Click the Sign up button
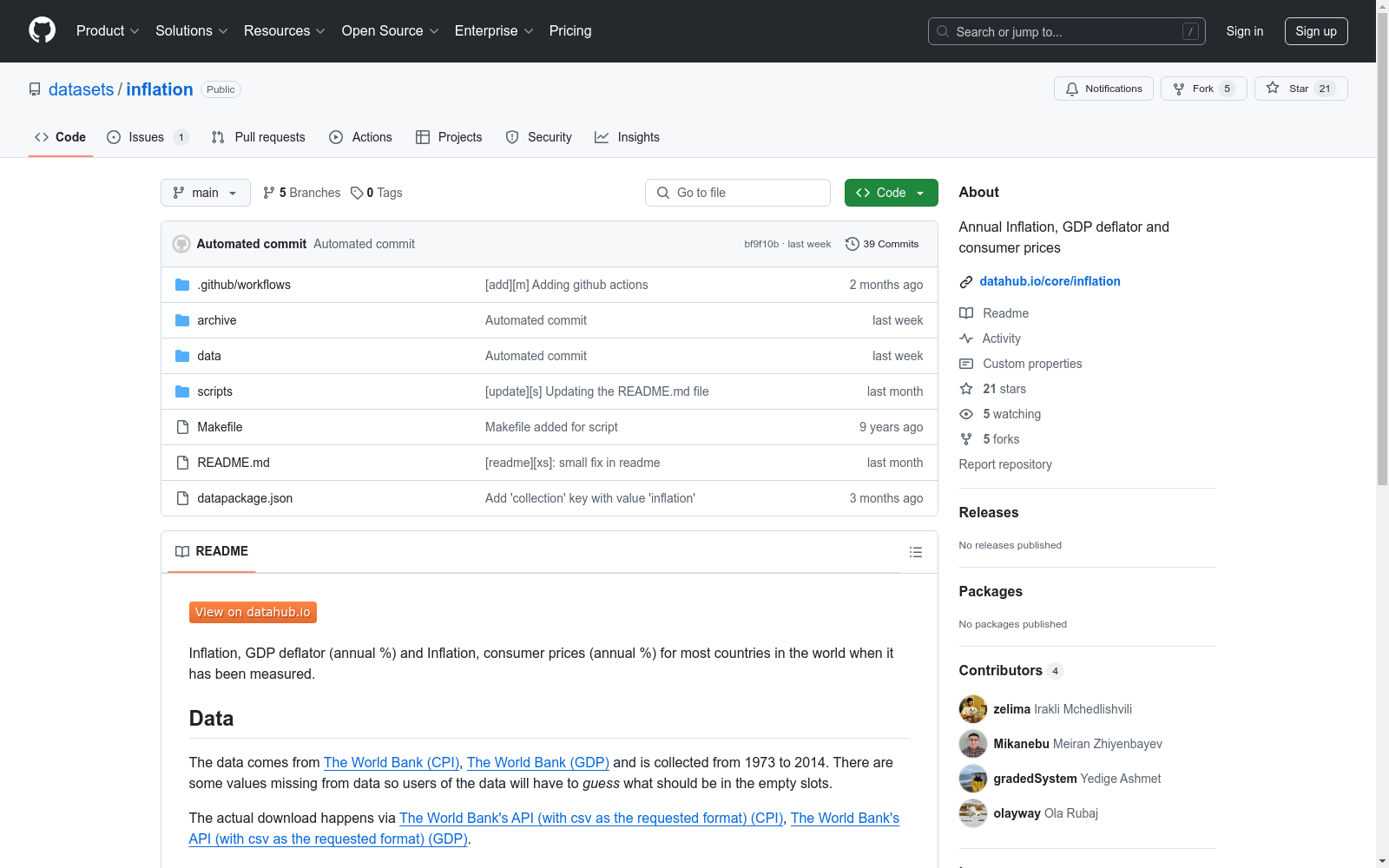Screen dimensions: 1389x868 click(1316, 31)
